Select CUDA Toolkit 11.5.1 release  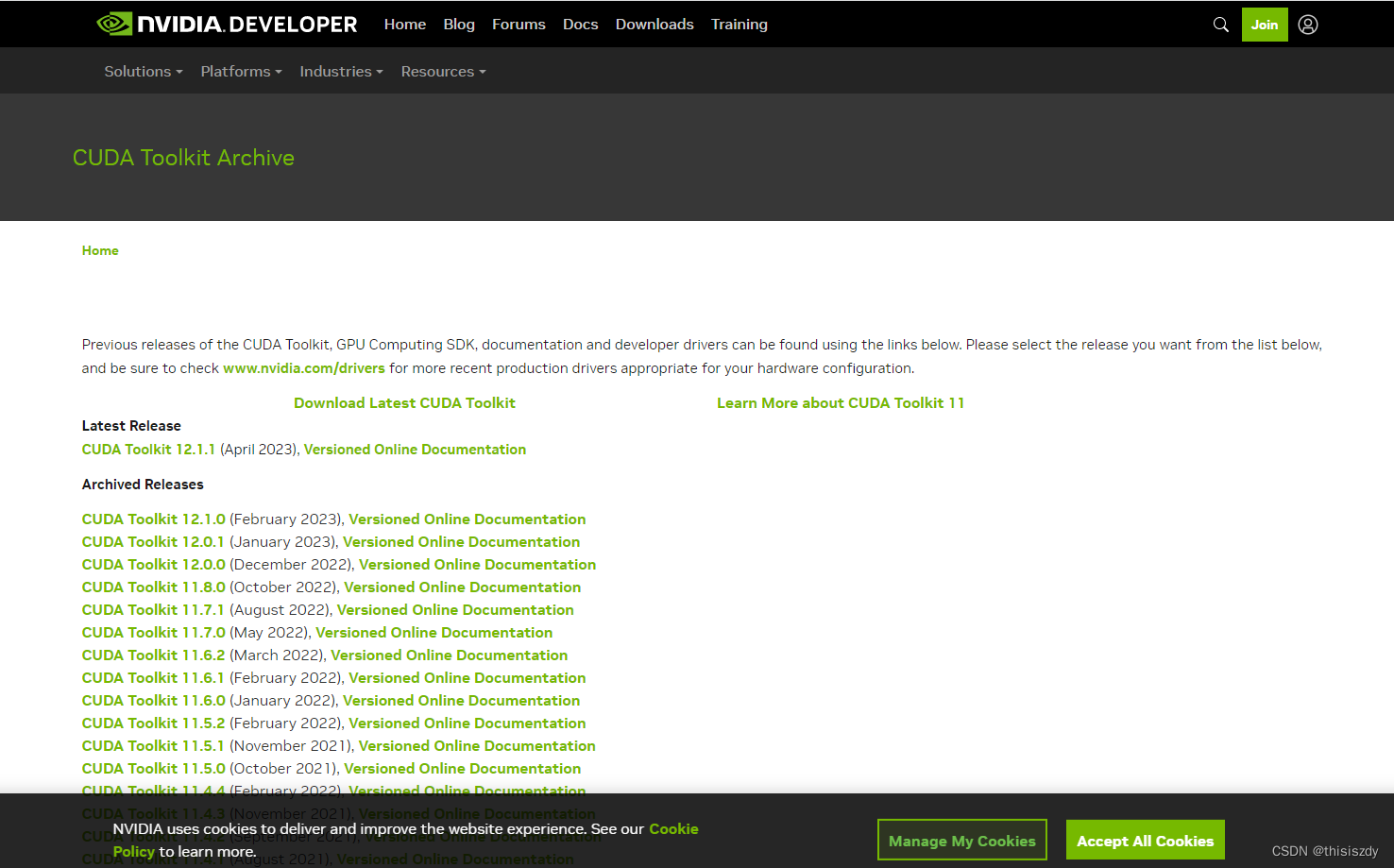(x=153, y=746)
